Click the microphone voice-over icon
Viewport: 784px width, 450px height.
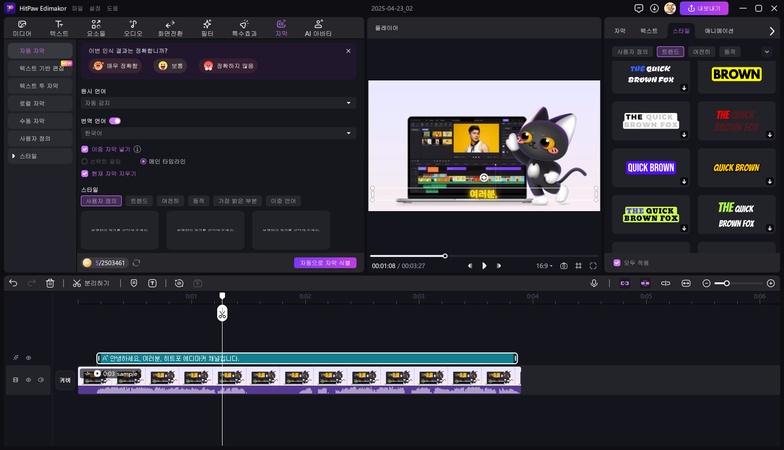[x=594, y=283]
